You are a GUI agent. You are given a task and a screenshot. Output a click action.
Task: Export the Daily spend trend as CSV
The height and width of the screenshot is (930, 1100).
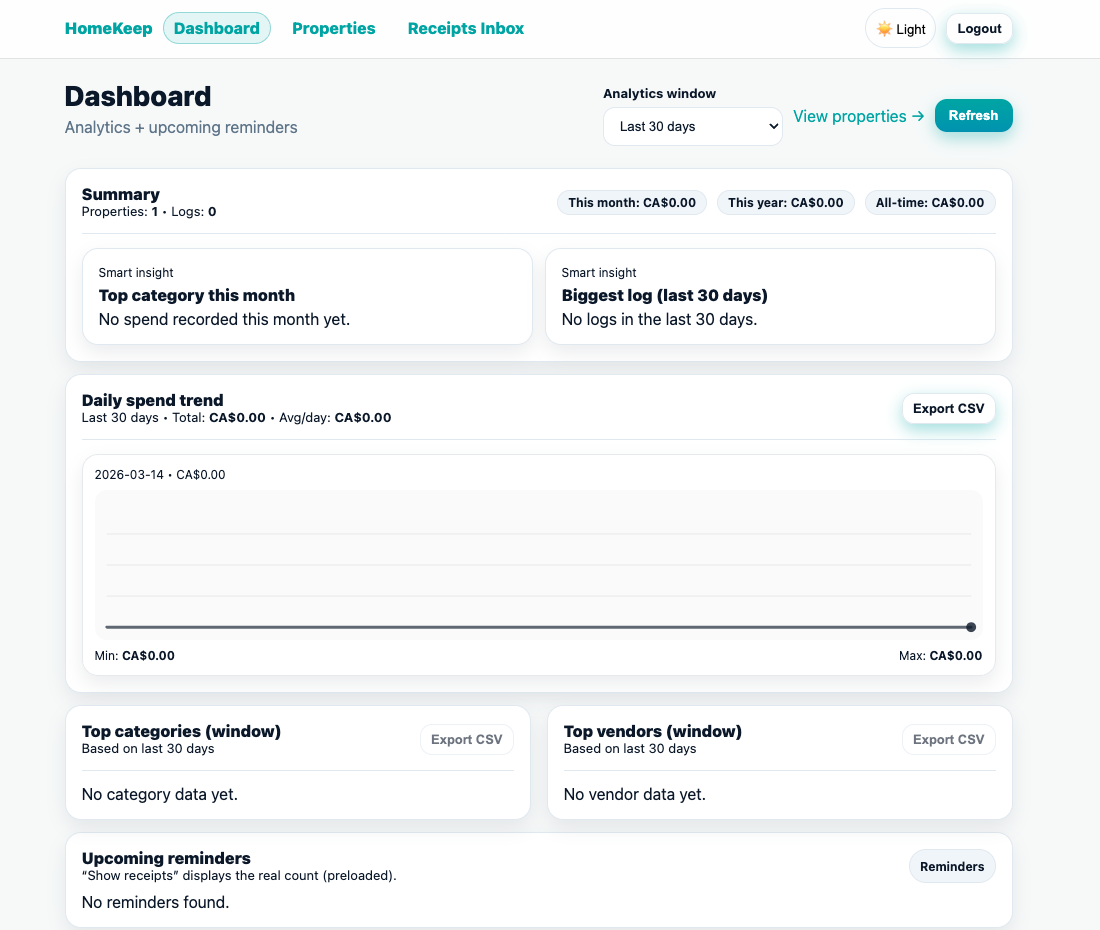point(948,408)
